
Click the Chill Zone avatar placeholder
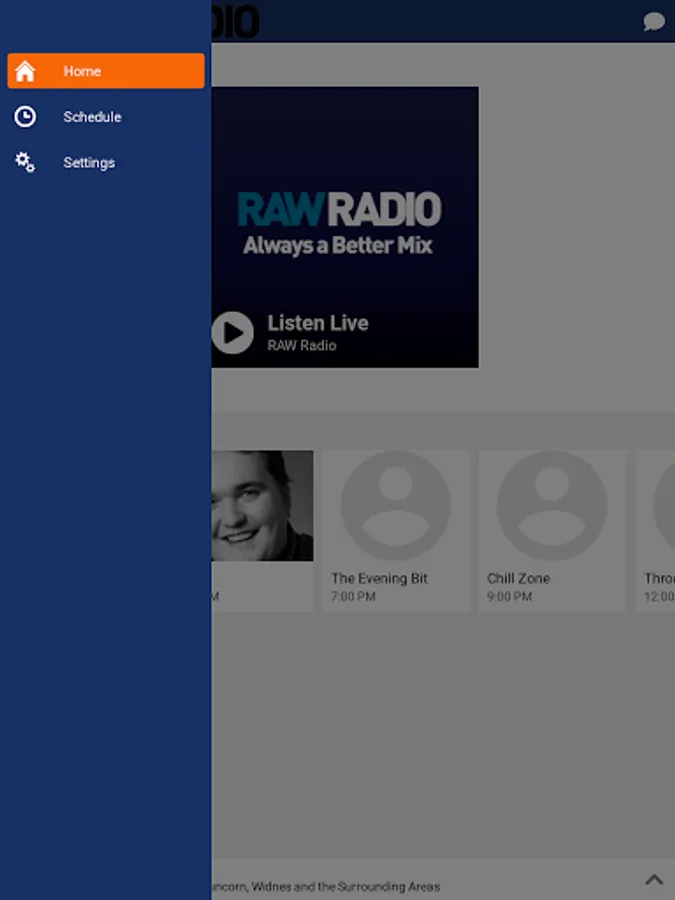point(552,506)
